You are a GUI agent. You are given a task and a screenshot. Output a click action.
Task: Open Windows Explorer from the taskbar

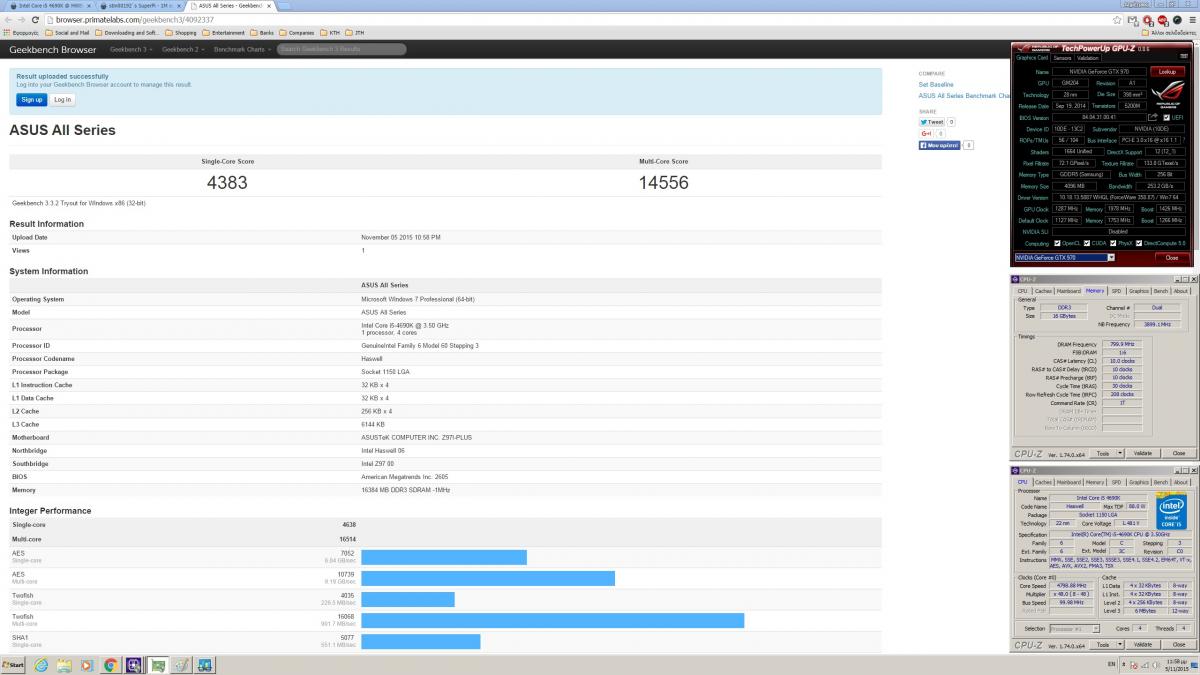coord(64,664)
